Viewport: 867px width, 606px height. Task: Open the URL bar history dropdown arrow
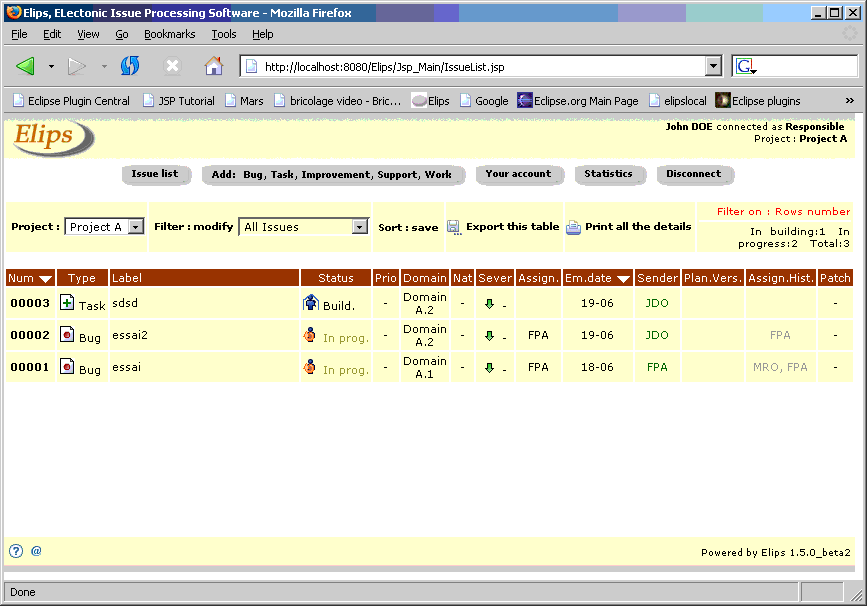click(713, 67)
